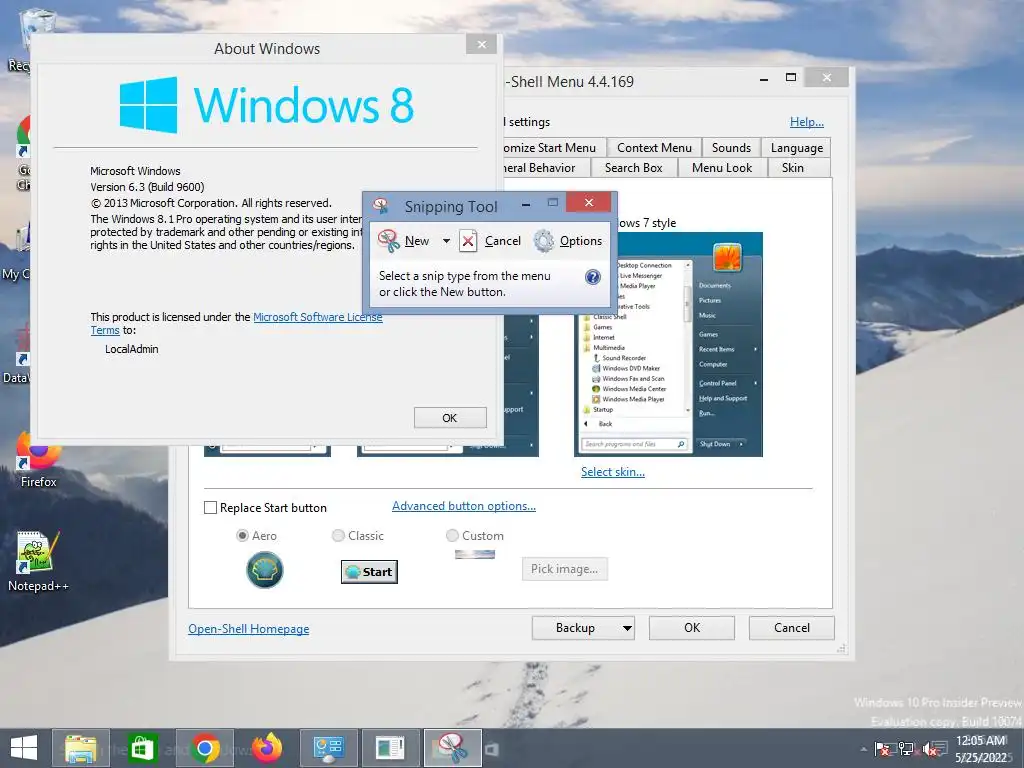Image resolution: width=1024 pixels, height=768 pixels.
Task: Open the General Behavior tab
Action: click(547, 168)
